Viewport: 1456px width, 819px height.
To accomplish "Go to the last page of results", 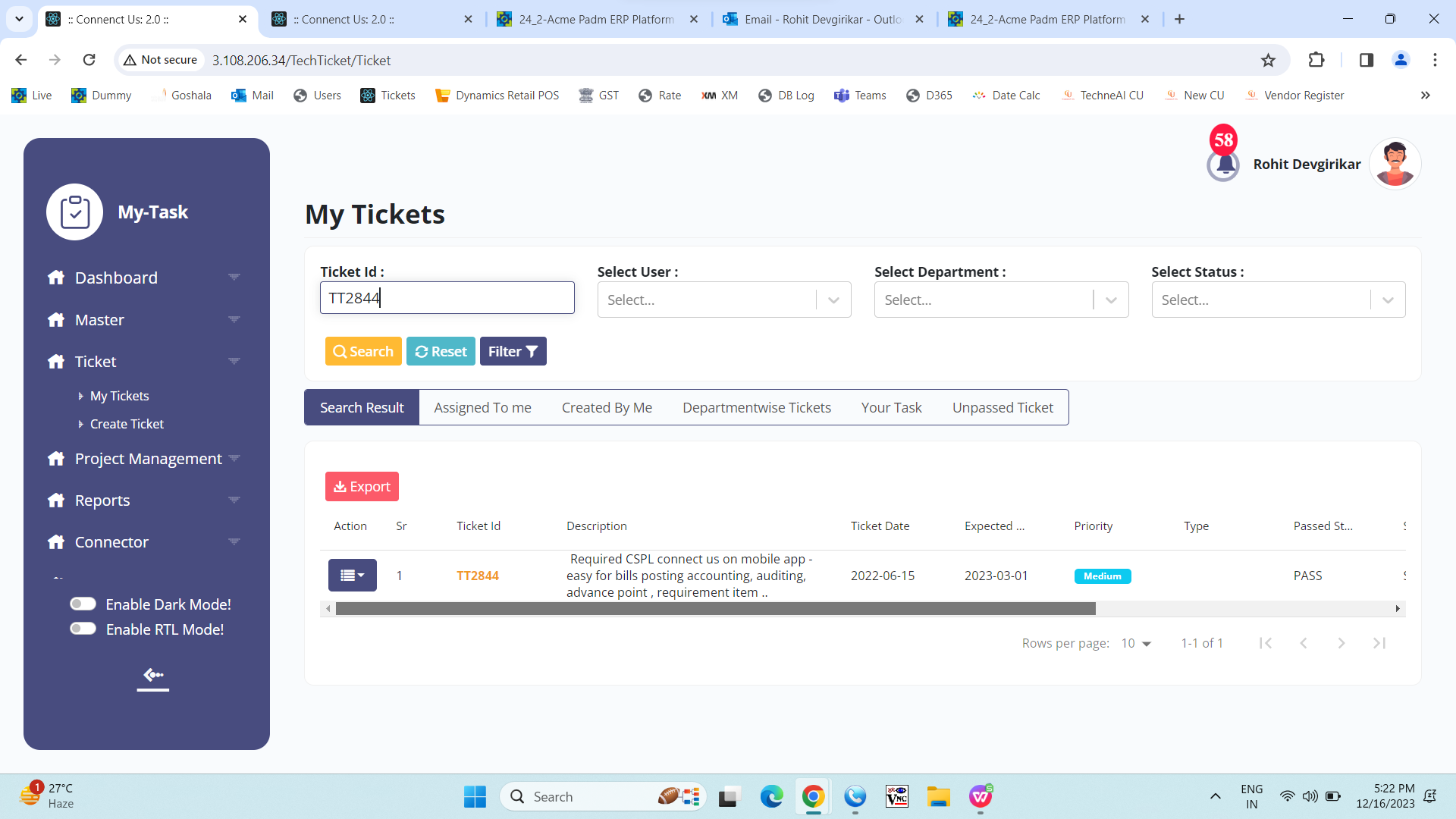I will tap(1379, 643).
